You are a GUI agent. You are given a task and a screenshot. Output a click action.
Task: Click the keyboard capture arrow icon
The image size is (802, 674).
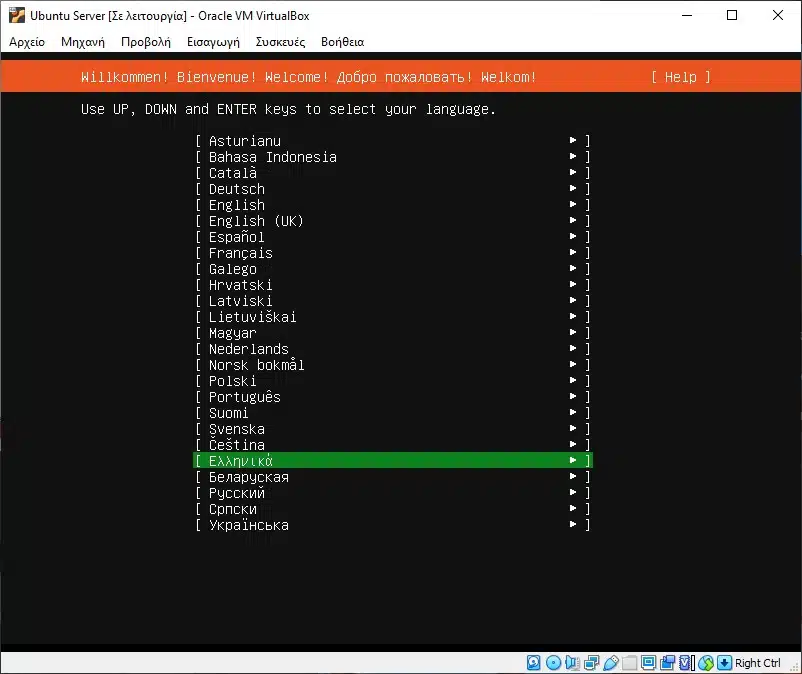point(724,663)
